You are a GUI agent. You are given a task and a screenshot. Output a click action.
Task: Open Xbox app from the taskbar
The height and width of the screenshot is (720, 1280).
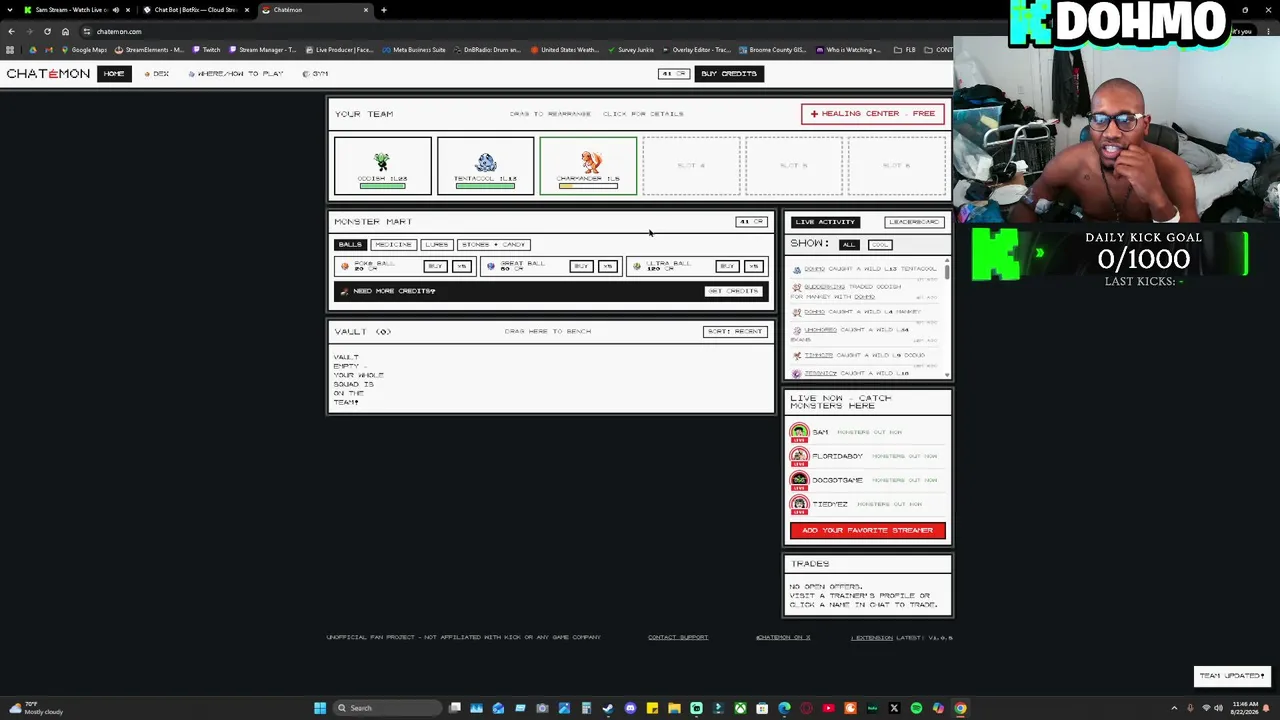coord(740,708)
